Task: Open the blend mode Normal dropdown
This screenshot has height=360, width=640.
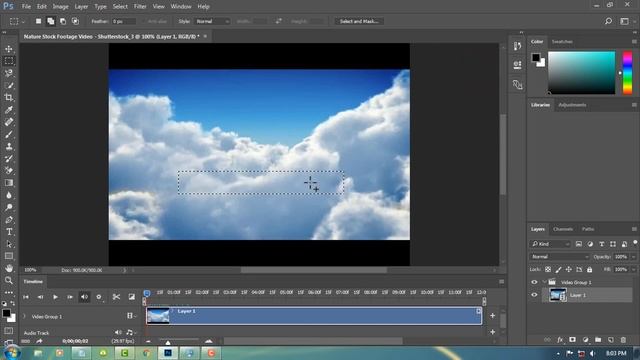Action: pos(560,257)
